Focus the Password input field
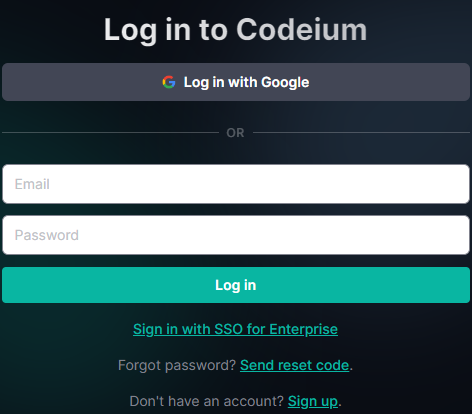Image resolution: width=472 pixels, height=414 pixels. coord(236,235)
